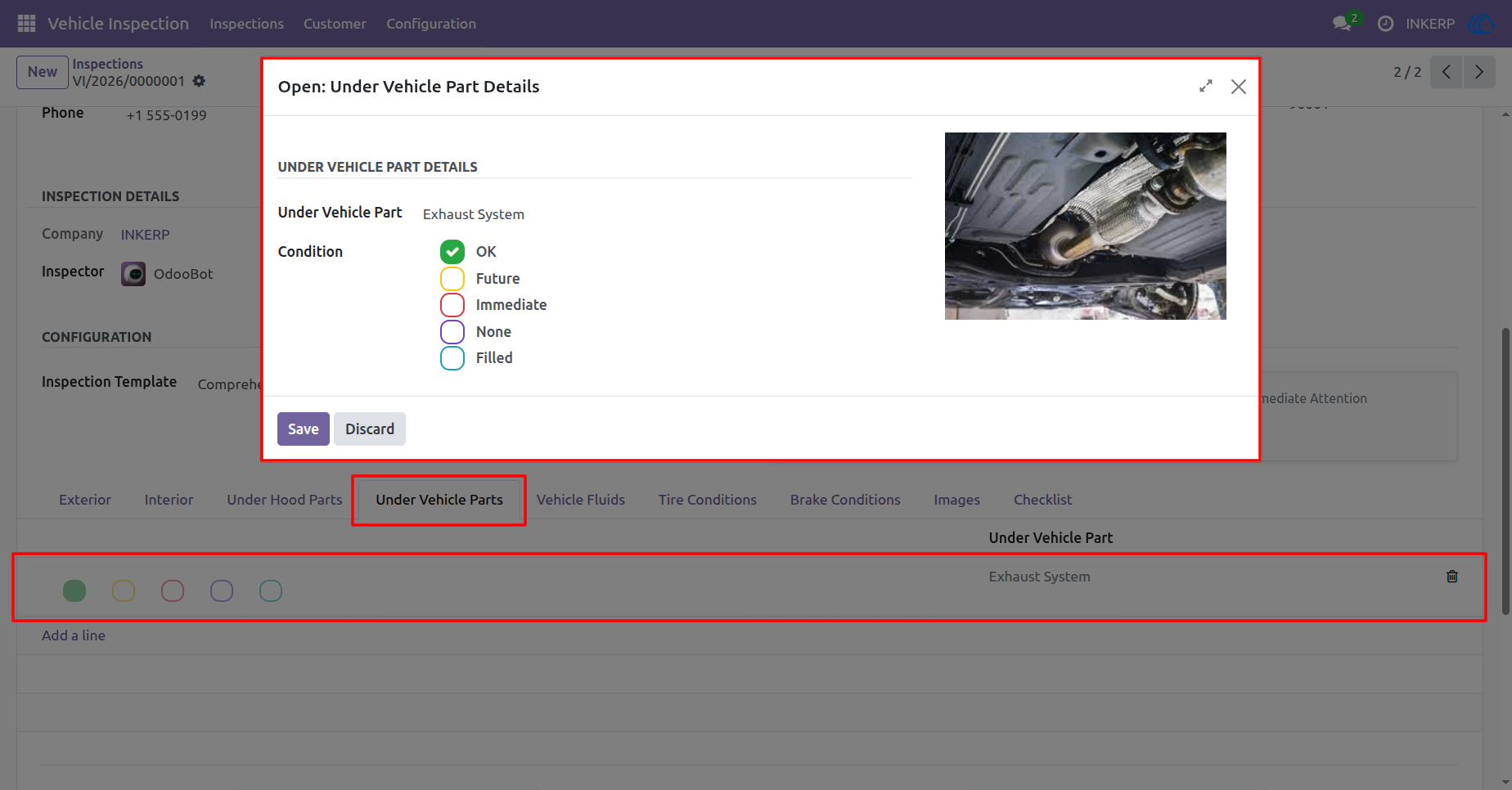Open the record settings gear icon

[x=199, y=81]
